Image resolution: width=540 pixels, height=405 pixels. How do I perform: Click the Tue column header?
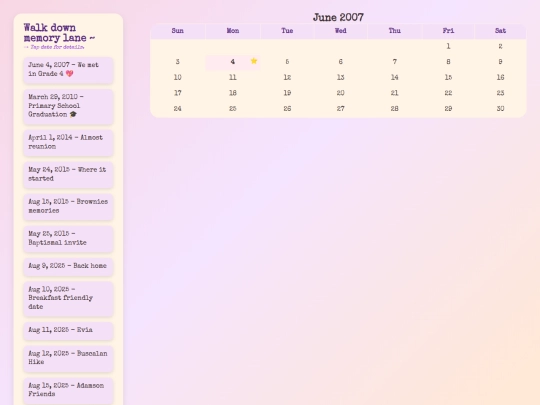point(287,31)
